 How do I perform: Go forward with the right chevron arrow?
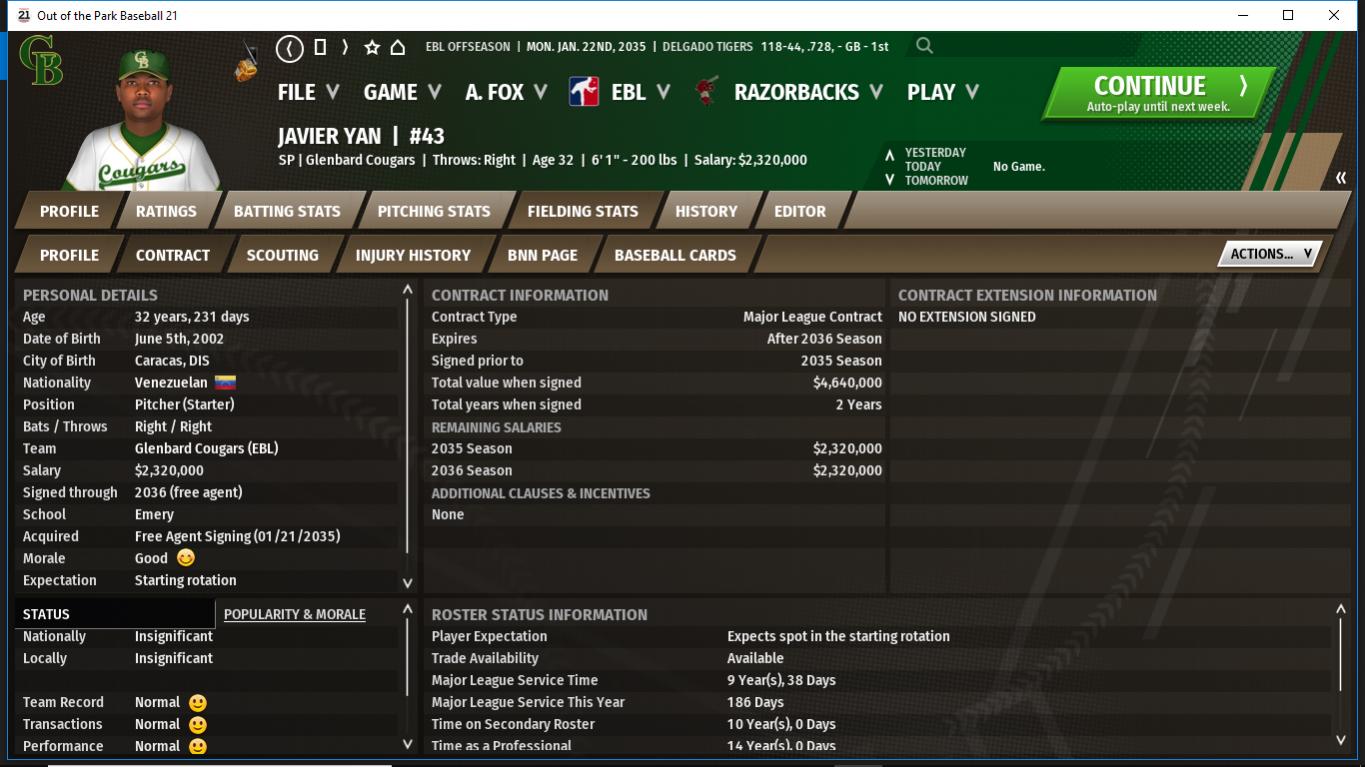point(345,47)
